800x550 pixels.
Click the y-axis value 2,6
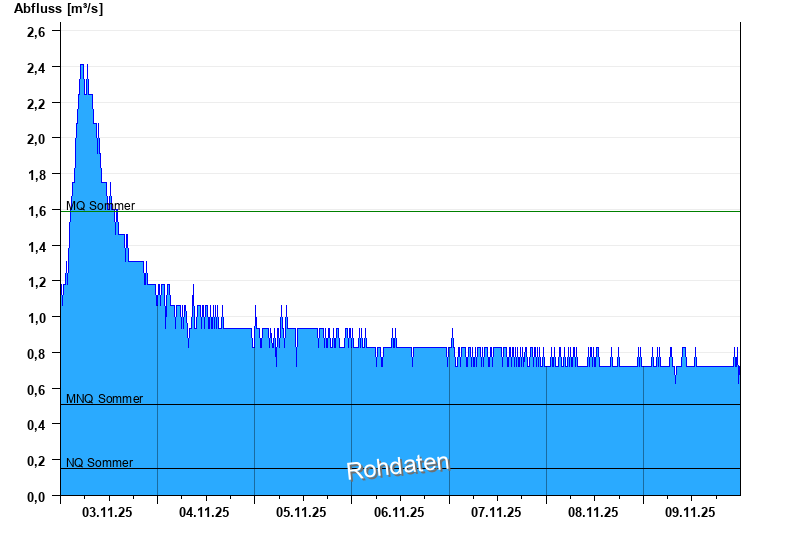(36, 32)
